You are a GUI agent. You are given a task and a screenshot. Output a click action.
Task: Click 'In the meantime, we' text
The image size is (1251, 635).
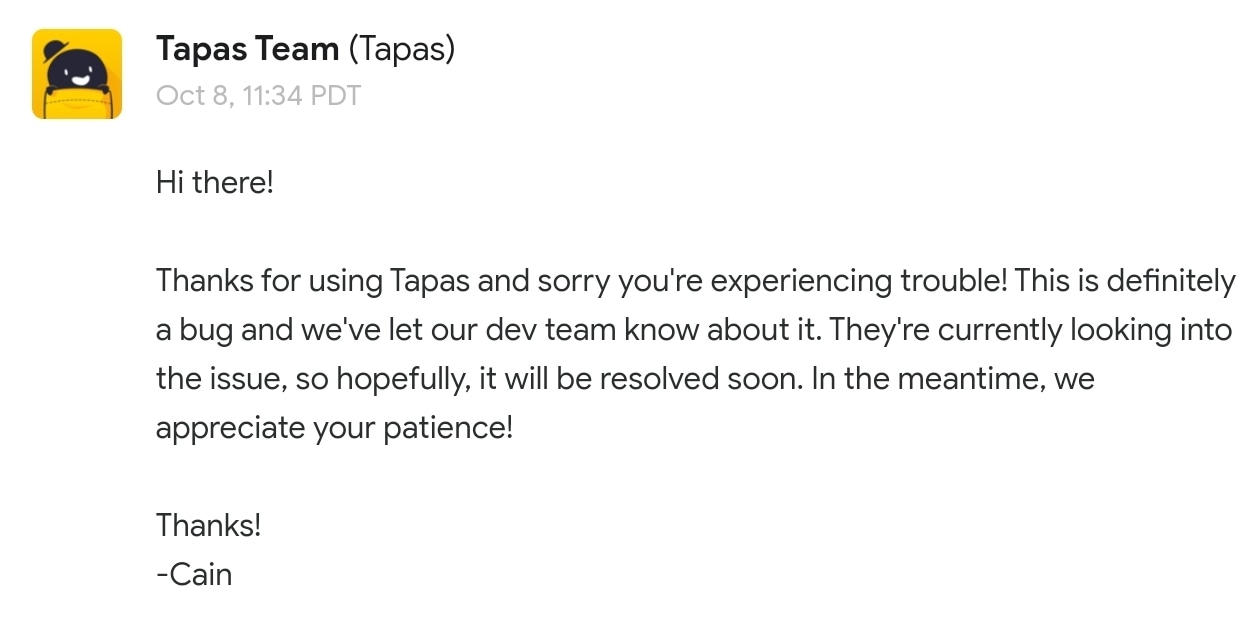[953, 380]
